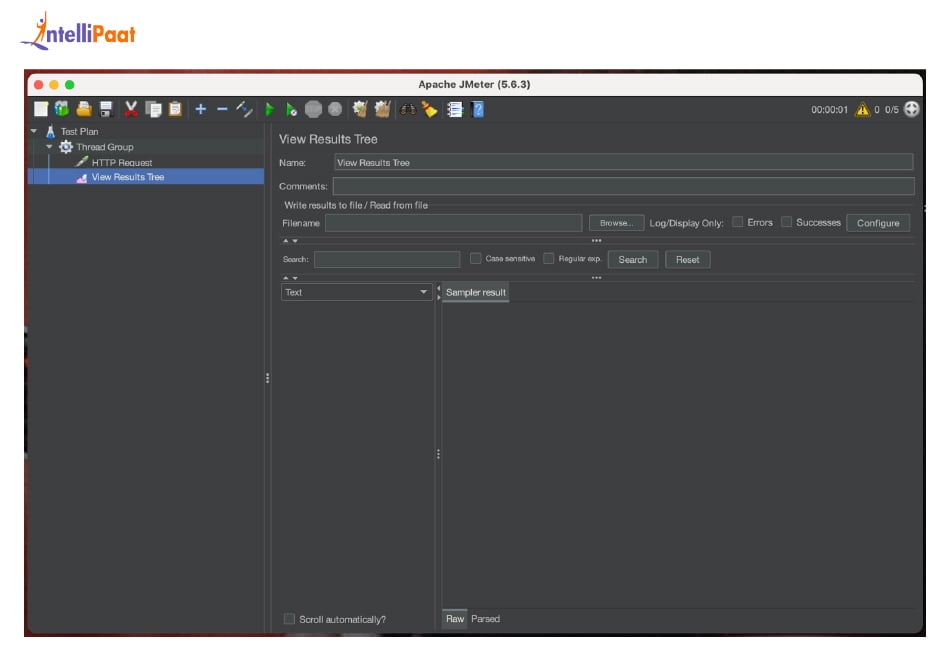
Task: Open the Function Helper list icon
Action: [455, 109]
